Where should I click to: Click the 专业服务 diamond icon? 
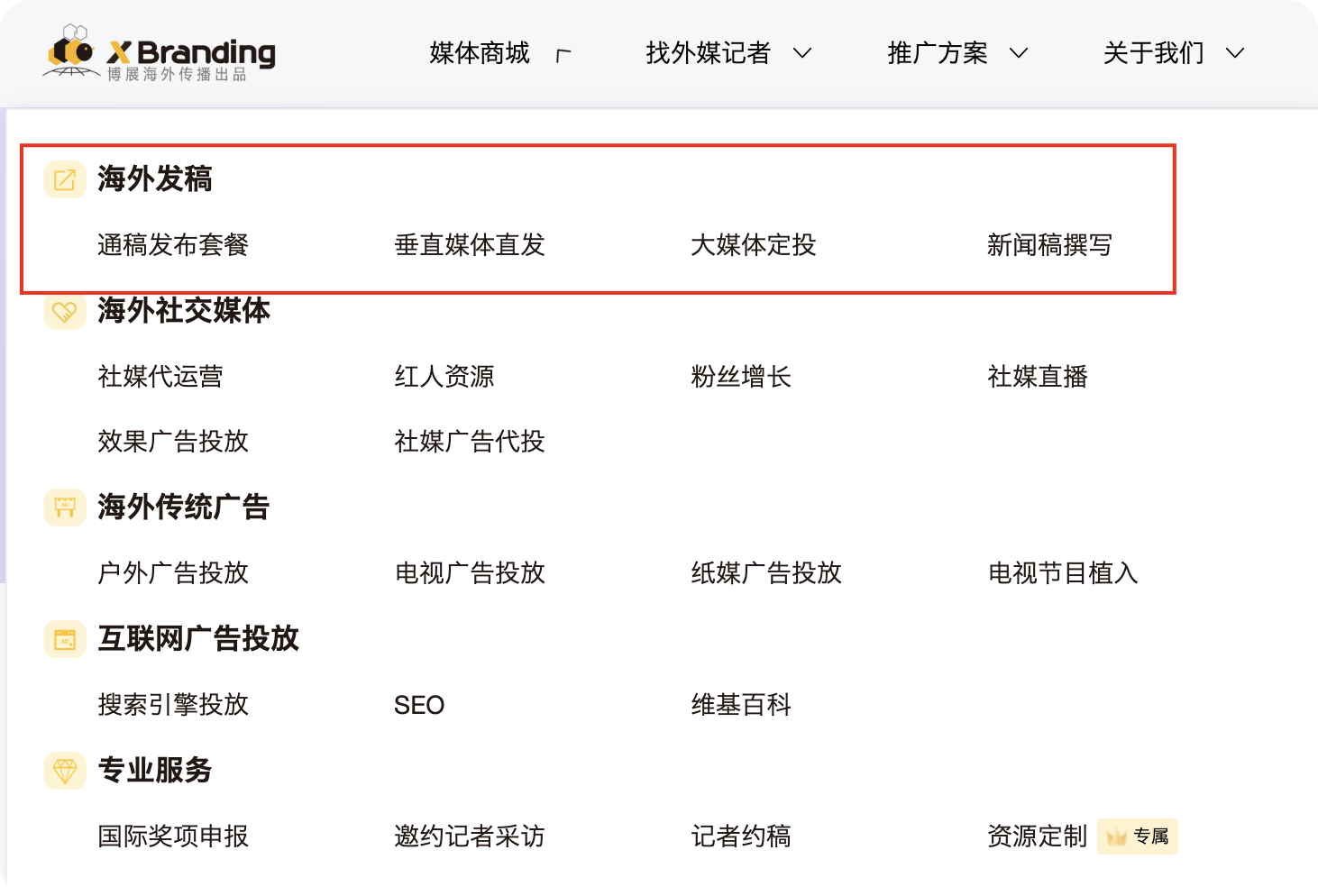[65, 771]
